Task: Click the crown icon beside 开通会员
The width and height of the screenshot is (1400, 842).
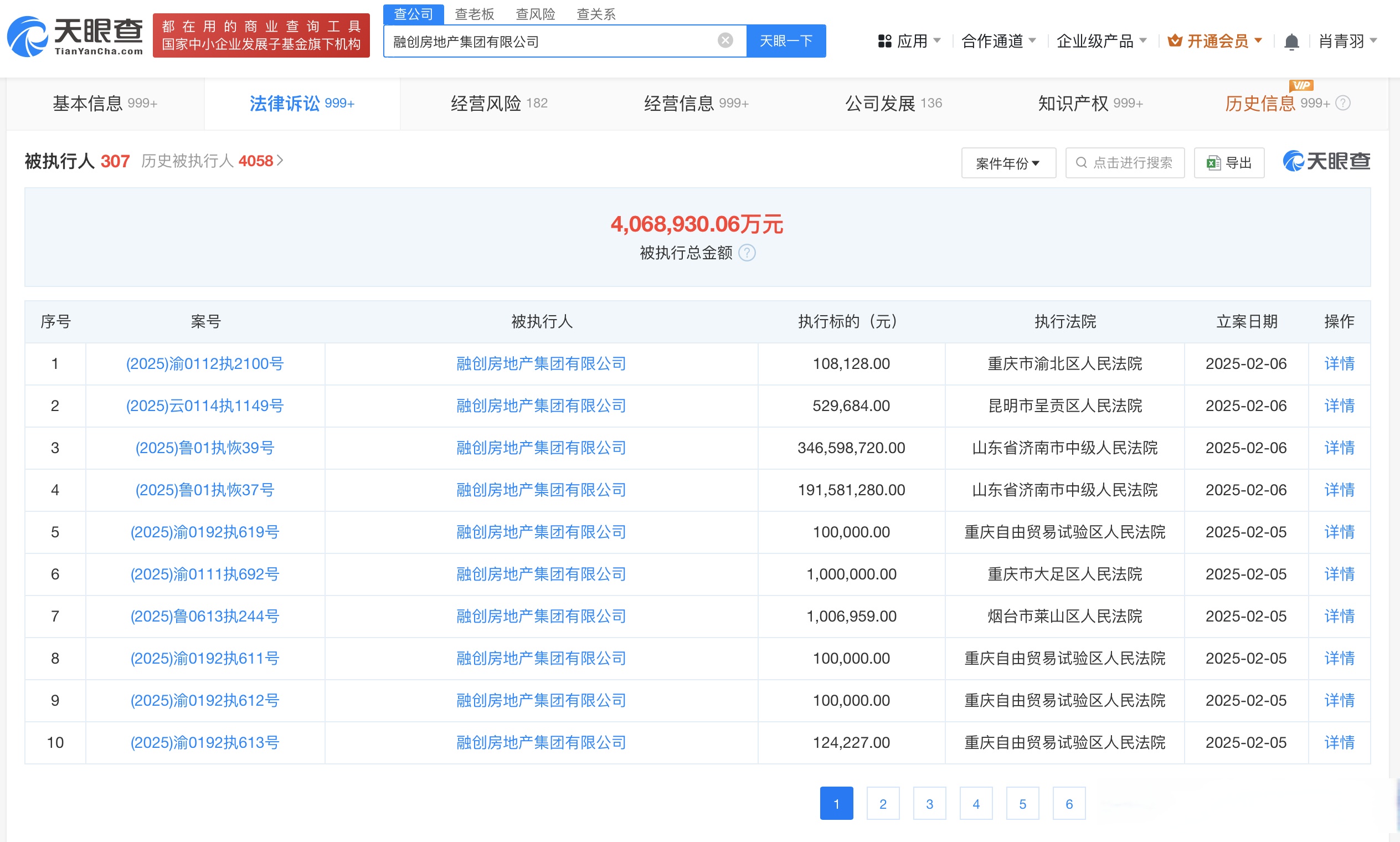Action: [x=1174, y=40]
